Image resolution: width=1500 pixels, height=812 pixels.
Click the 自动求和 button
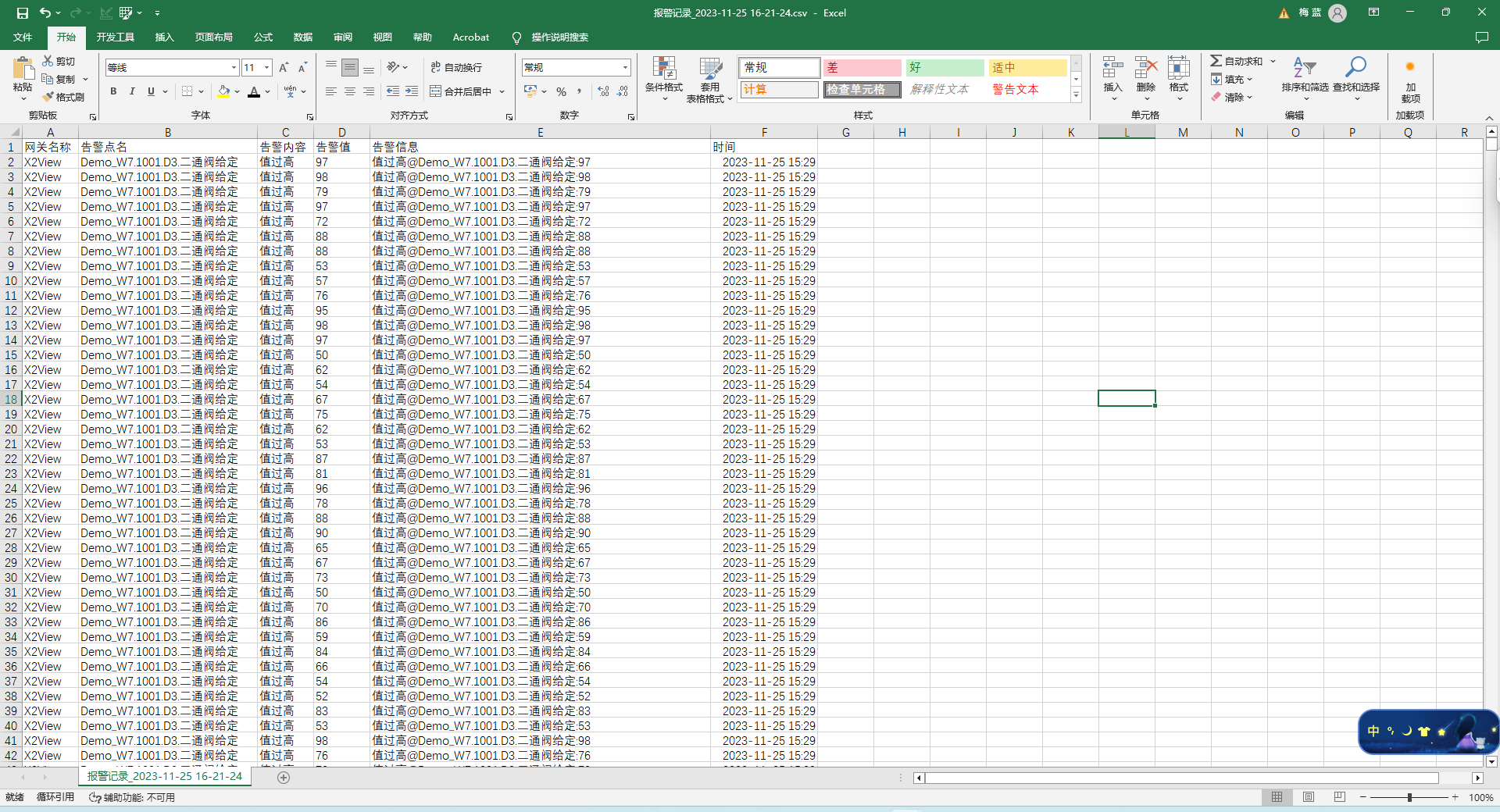point(1236,61)
